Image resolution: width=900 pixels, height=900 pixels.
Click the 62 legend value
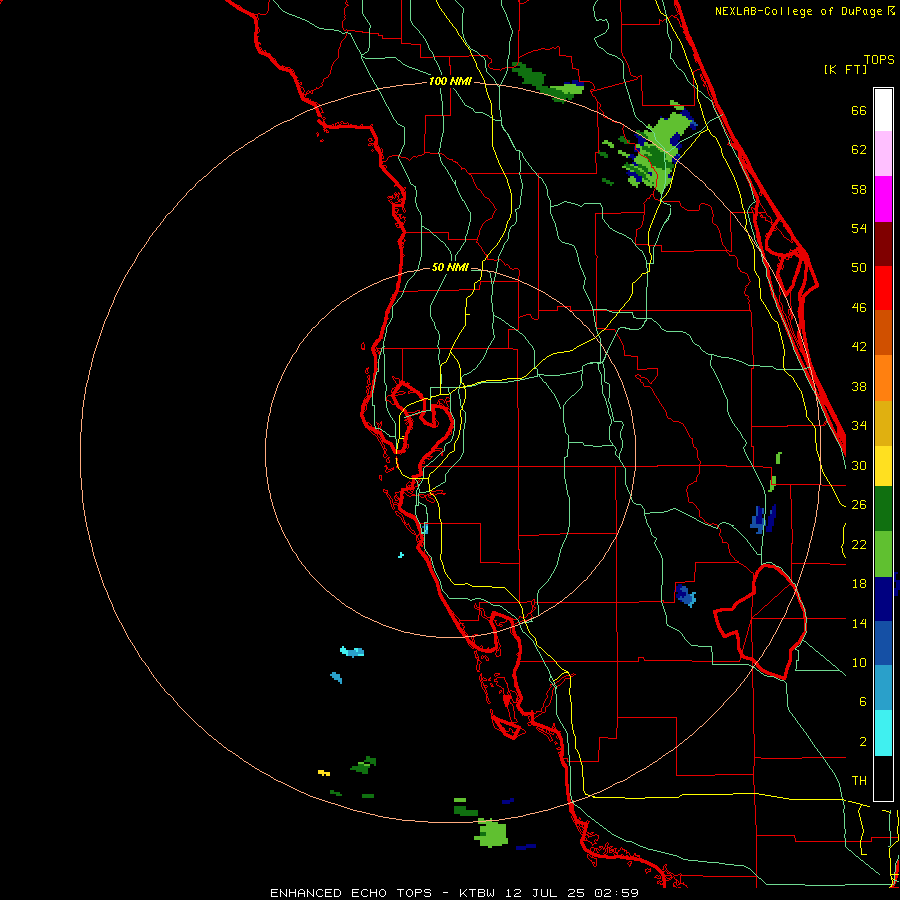coord(859,150)
